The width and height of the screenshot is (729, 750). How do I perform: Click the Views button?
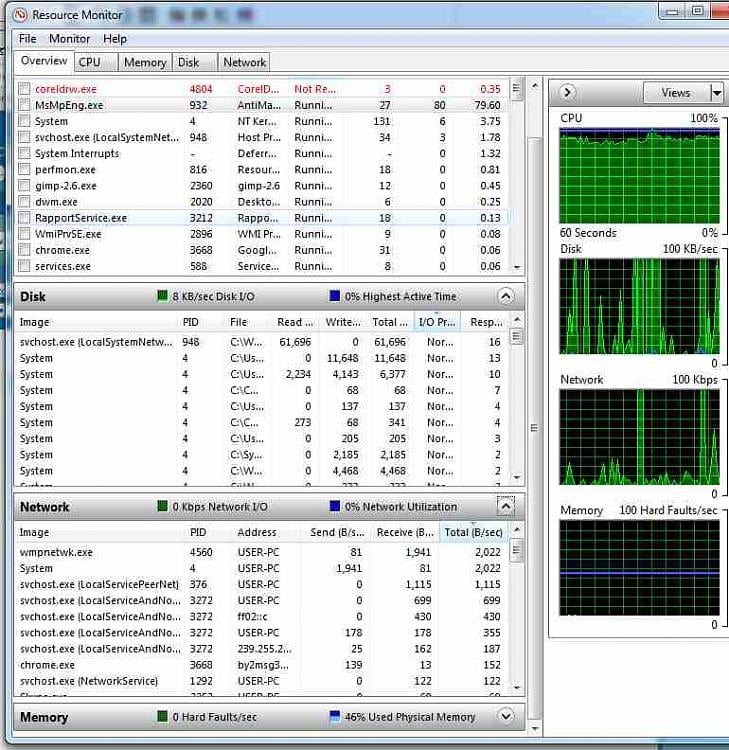coord(677,93)
